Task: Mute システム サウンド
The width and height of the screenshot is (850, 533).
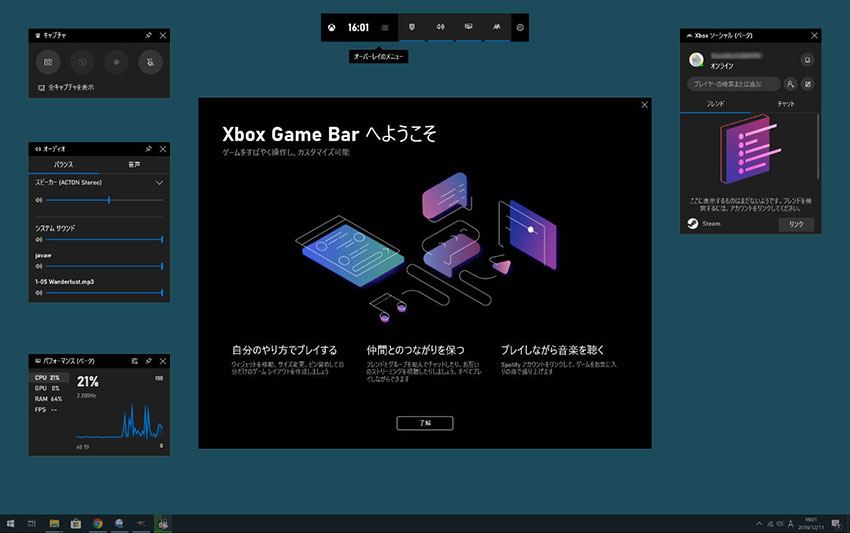Action: (x=38, y=239)
